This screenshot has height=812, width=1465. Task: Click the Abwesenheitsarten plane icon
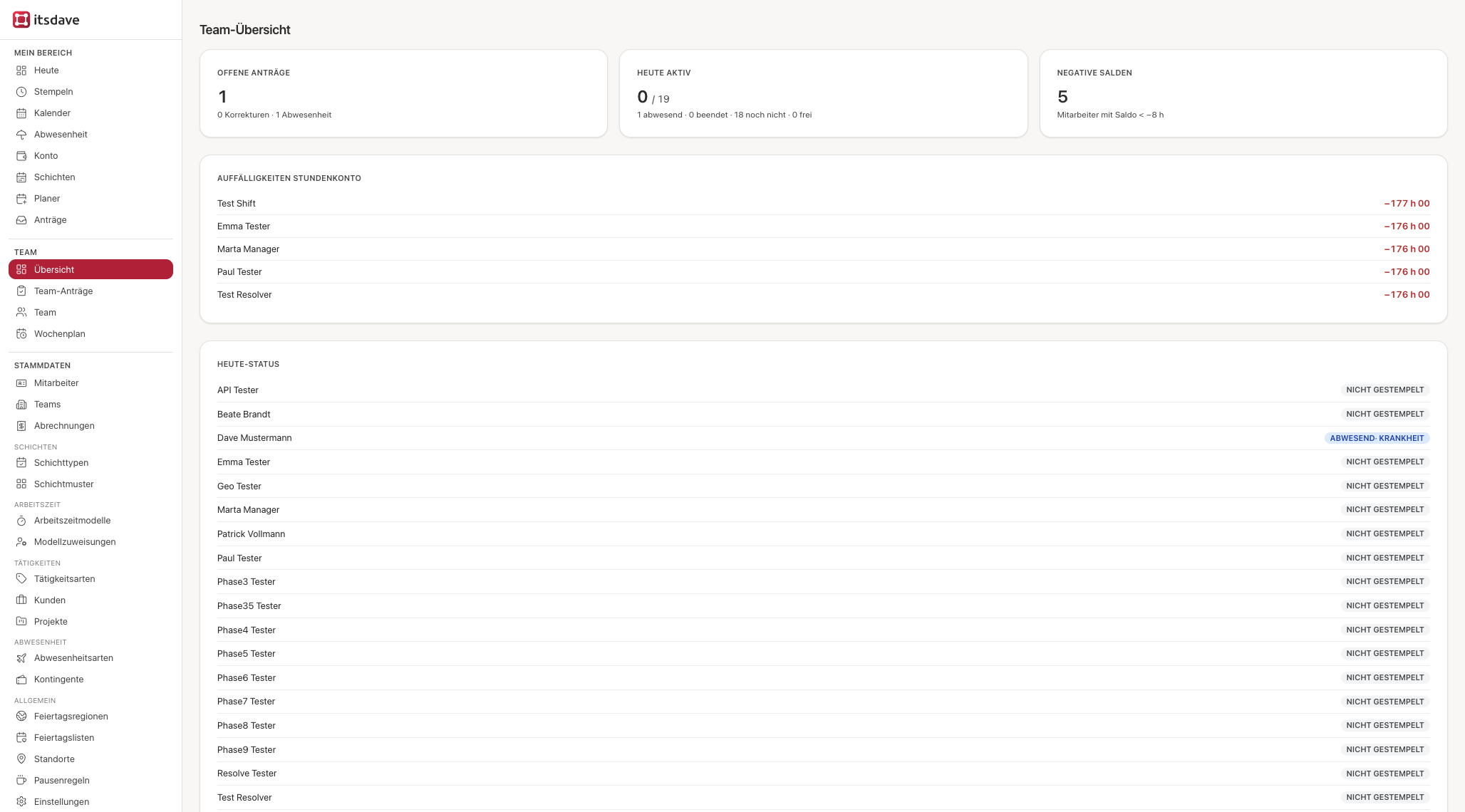click(x=21, y=658)
